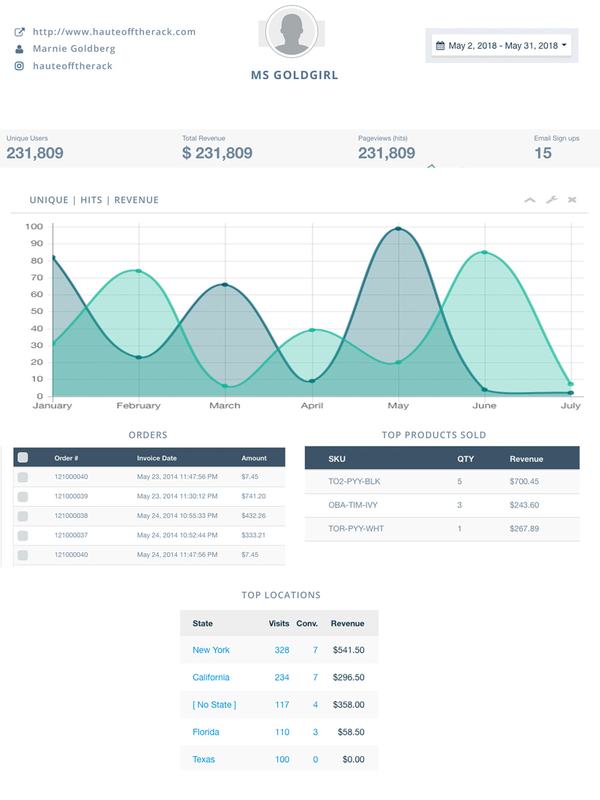Click the light green June data point at 85
The height and width of the screenshot is (800, 600).
point(485,252)
